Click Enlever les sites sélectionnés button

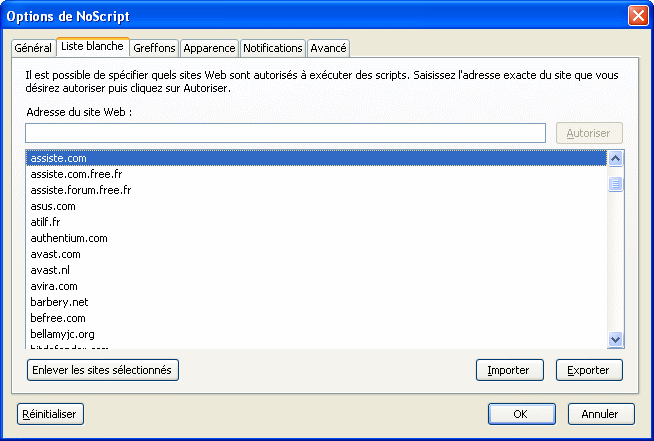(103, 370)
